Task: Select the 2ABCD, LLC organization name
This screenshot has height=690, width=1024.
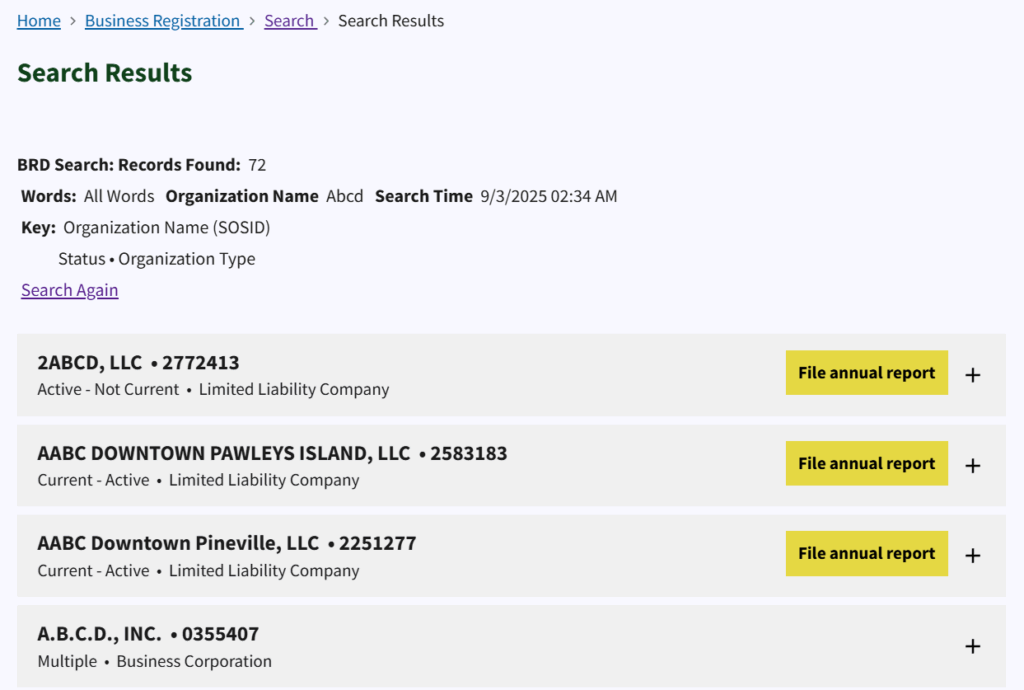Action: [x=90, y=362]
